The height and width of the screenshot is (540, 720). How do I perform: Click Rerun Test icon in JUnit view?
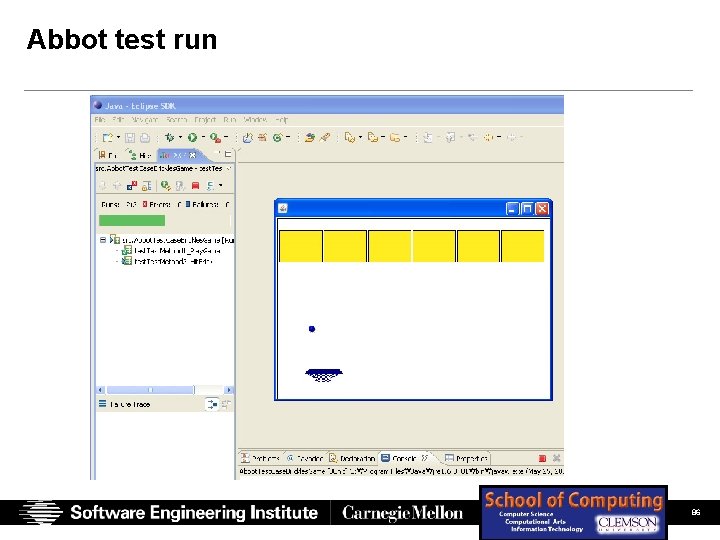click(x=166, y=186)
